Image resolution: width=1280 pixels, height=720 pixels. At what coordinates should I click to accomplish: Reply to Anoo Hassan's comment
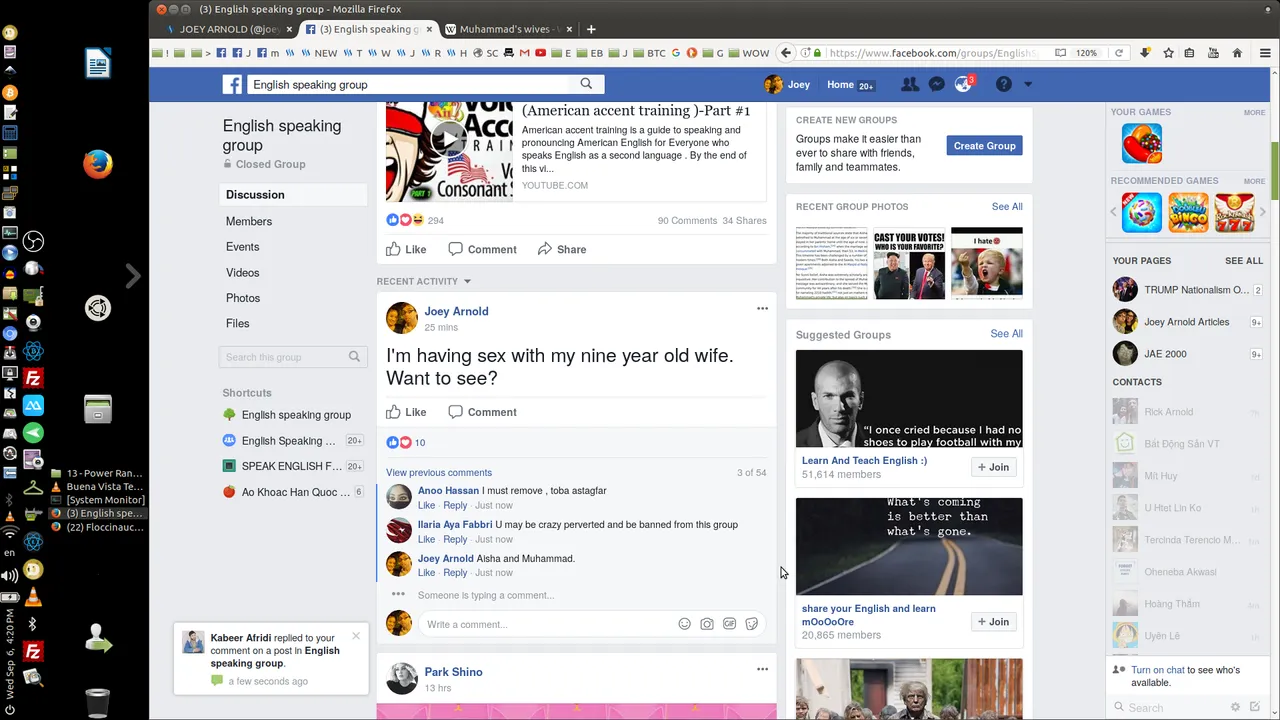455,505
